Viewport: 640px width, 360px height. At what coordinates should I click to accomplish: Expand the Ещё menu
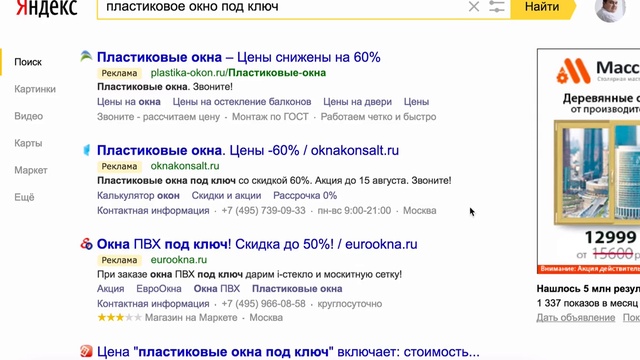tap(24, 197)
